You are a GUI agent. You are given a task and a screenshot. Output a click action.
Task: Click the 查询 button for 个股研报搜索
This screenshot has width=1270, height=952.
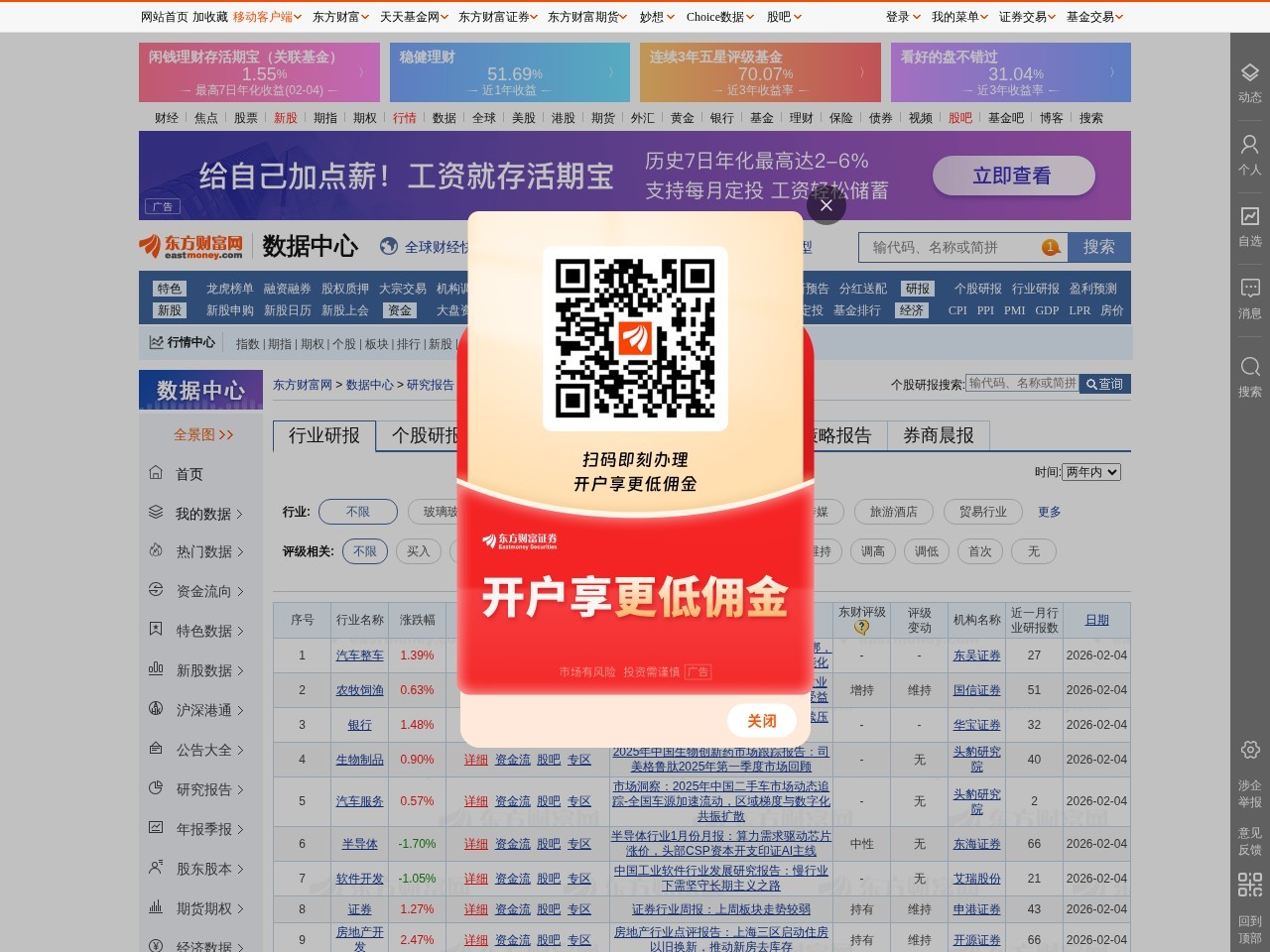point(1105,384)
